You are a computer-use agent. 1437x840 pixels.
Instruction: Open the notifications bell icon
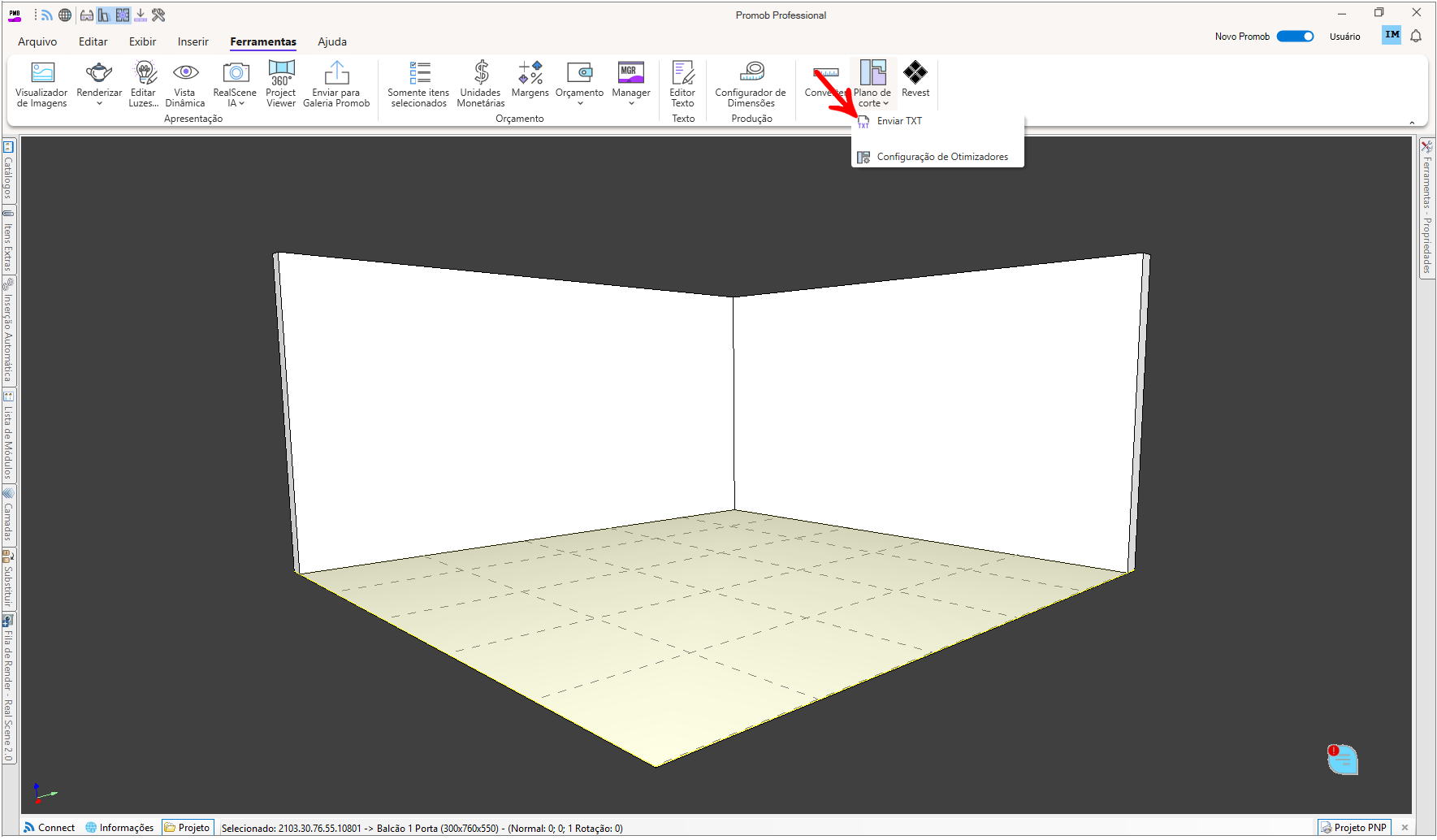tap(1416, 36)
